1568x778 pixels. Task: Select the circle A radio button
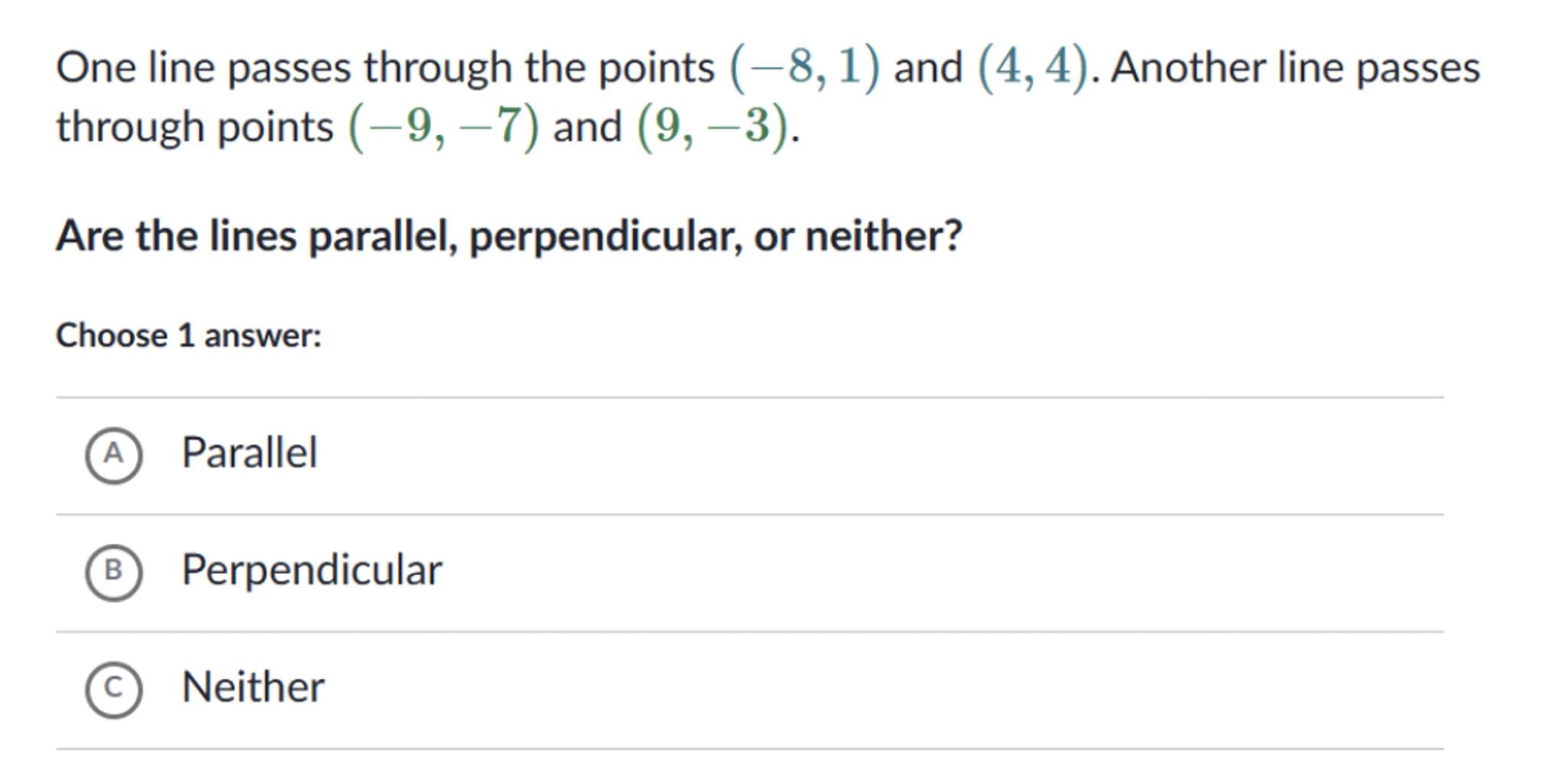[113, 456]
